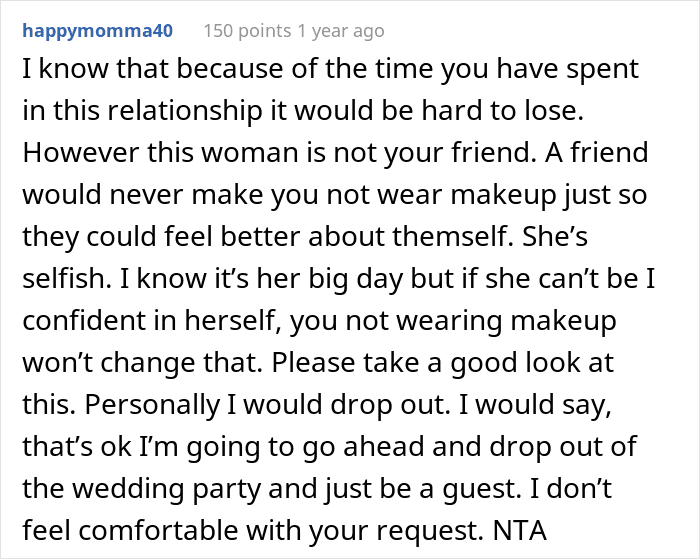Click the first line starting 'I know that'
This screenshot has height=559, width=700.
click(330, 68)
